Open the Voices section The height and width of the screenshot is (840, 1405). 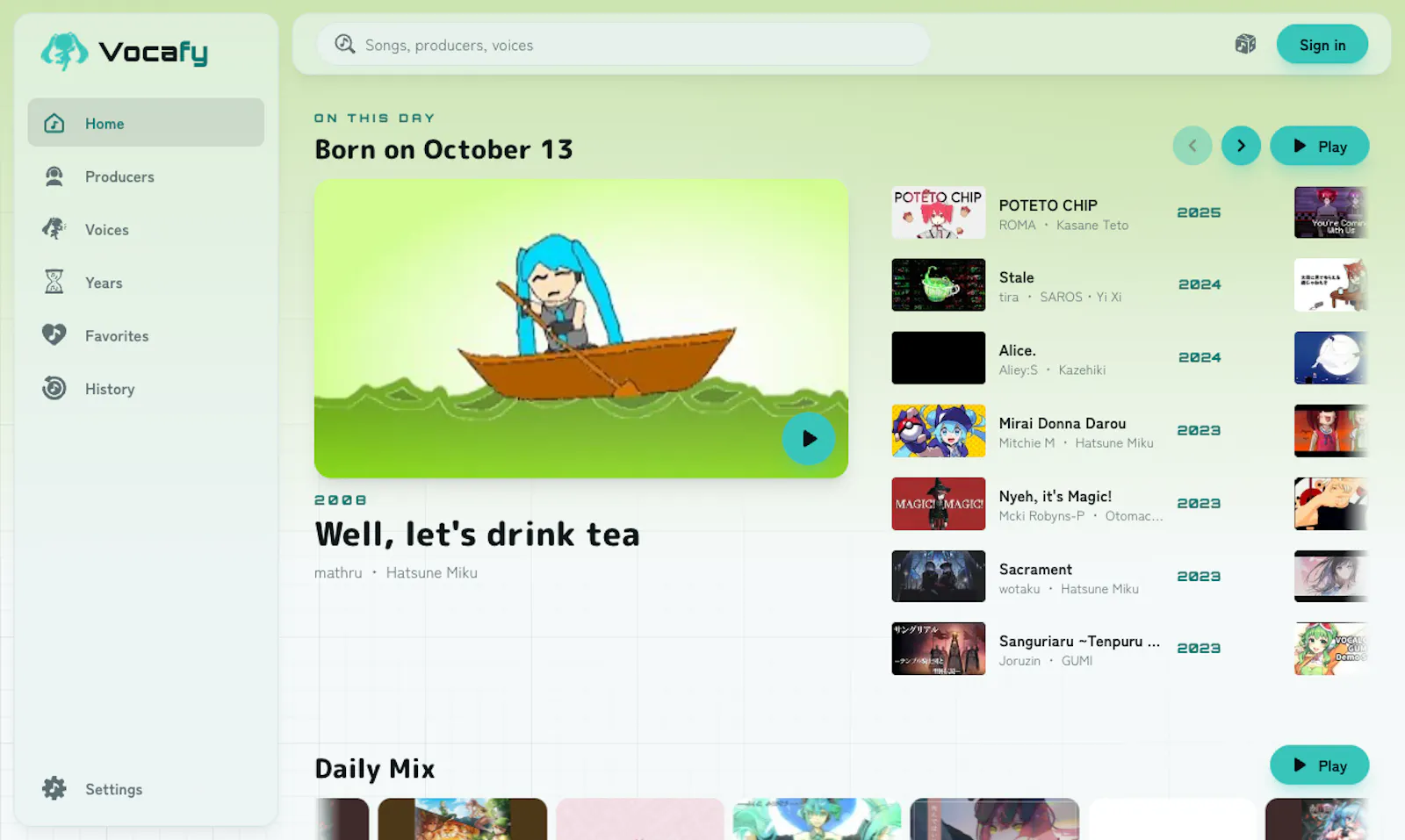tap(146, 229)
